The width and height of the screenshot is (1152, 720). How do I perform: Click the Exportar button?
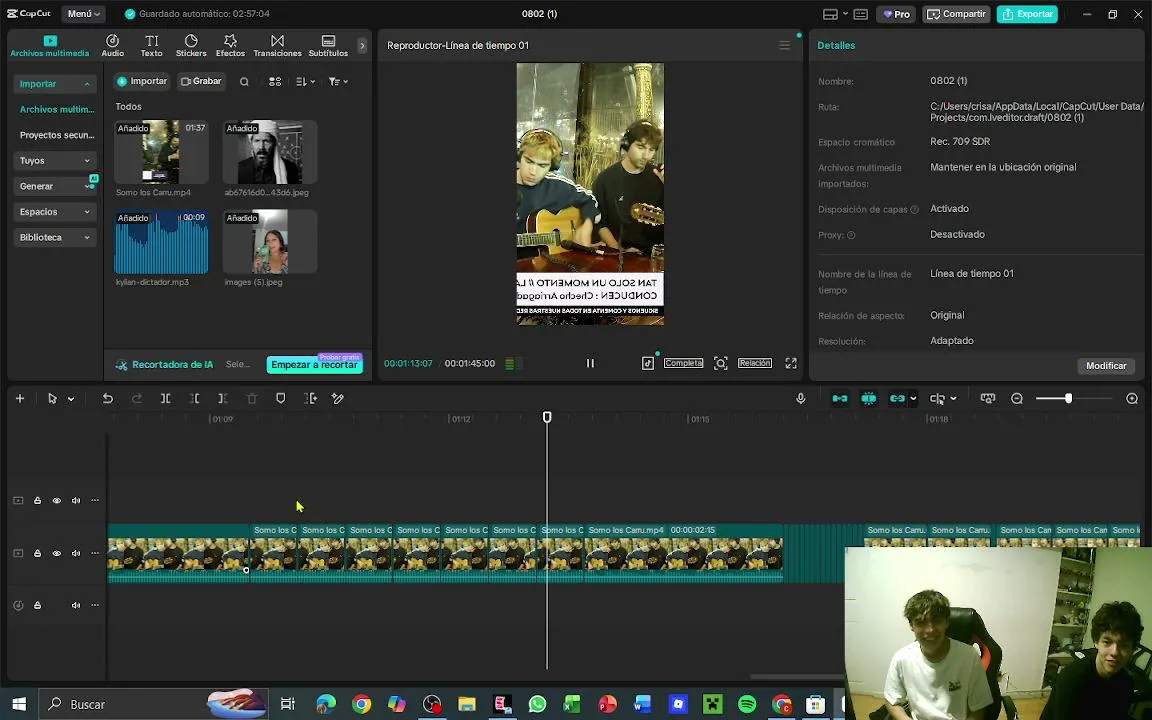1027,14
